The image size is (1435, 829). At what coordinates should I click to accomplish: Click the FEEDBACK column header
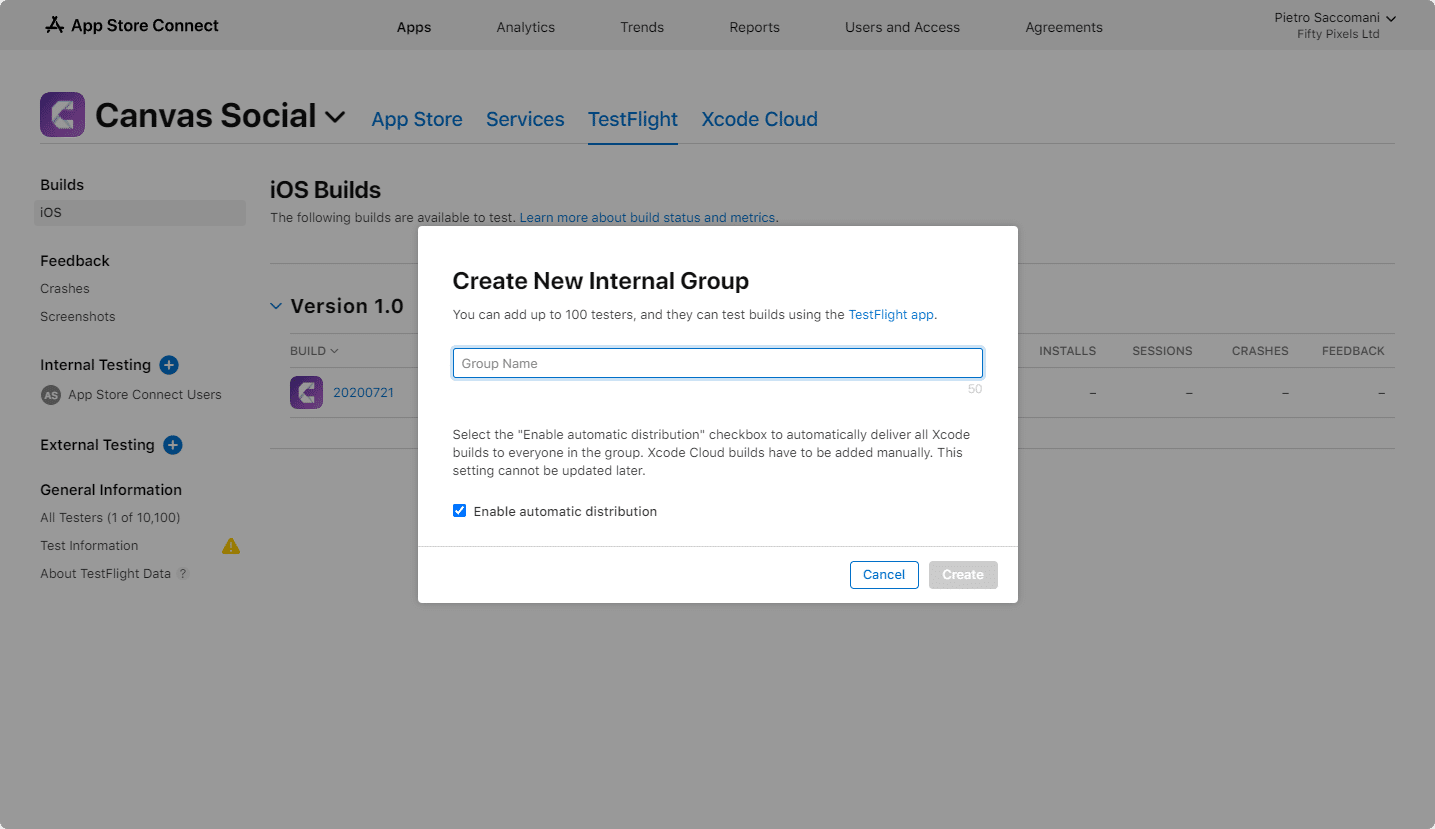1353,351
